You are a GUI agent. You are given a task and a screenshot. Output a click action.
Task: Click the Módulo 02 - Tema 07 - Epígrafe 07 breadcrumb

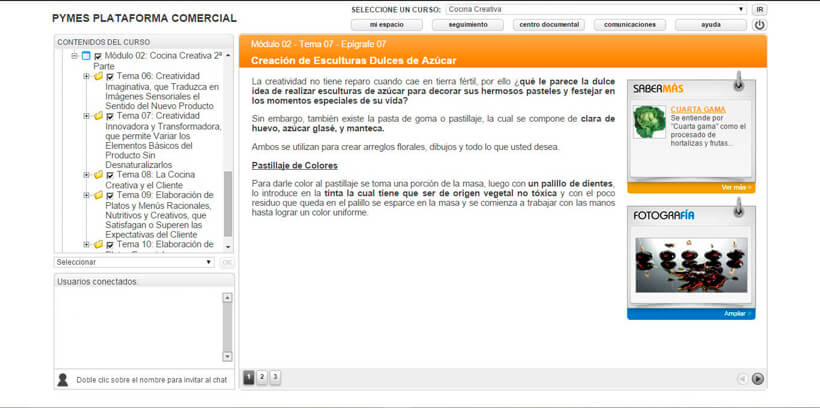[x=318, y=44]
